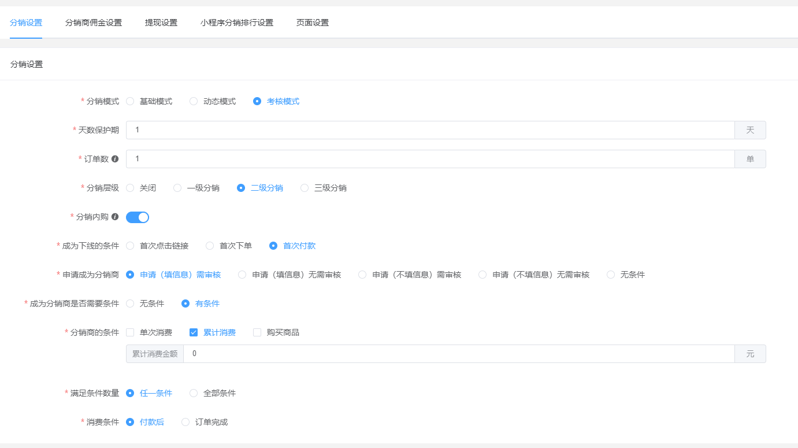Open the 分销商佣金设置 tab
Image resolution: width=798 pixels, height=448 pixels.
(x=93, y=22)
